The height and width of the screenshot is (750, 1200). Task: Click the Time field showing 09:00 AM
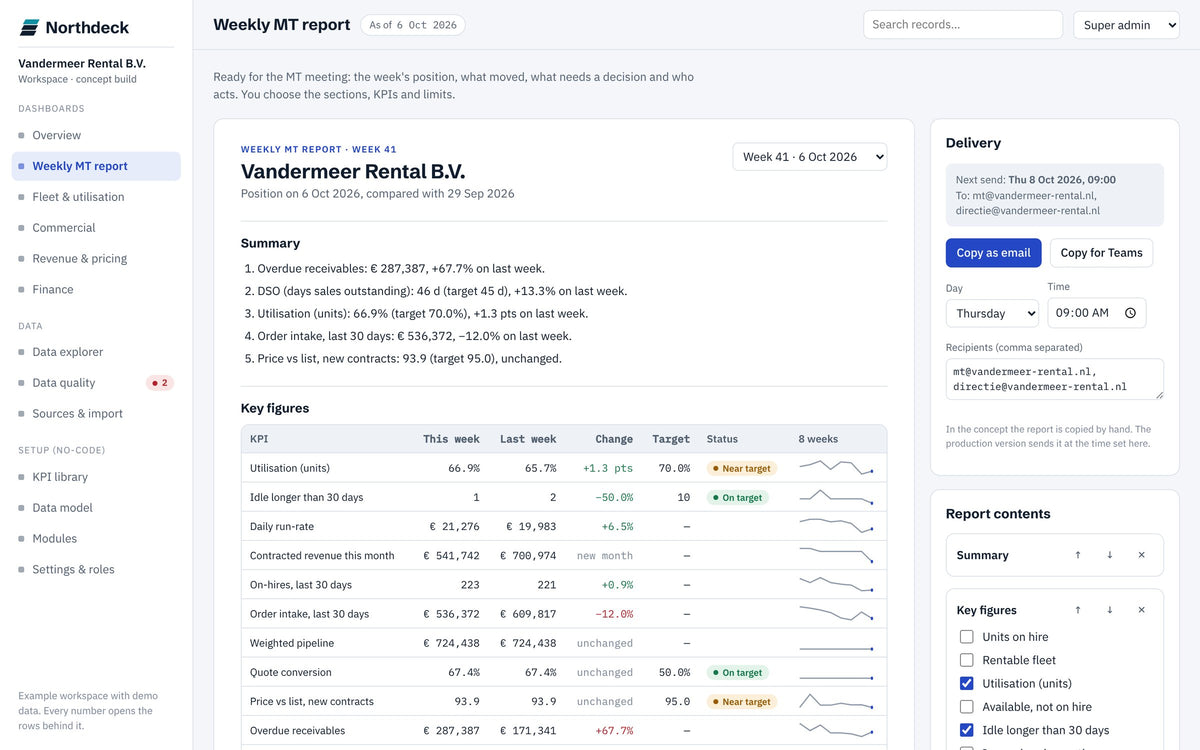(x=1097, y=313)
